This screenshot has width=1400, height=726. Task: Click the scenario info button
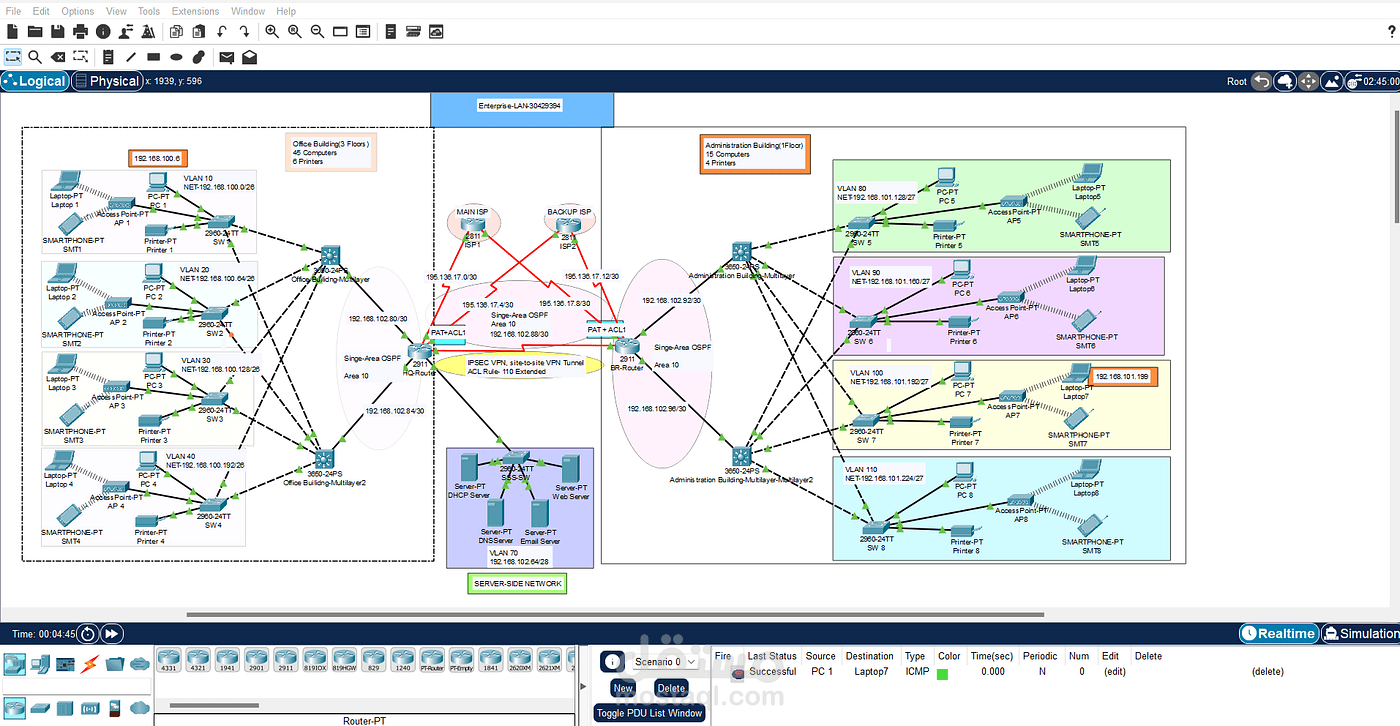tap(613, 662)
